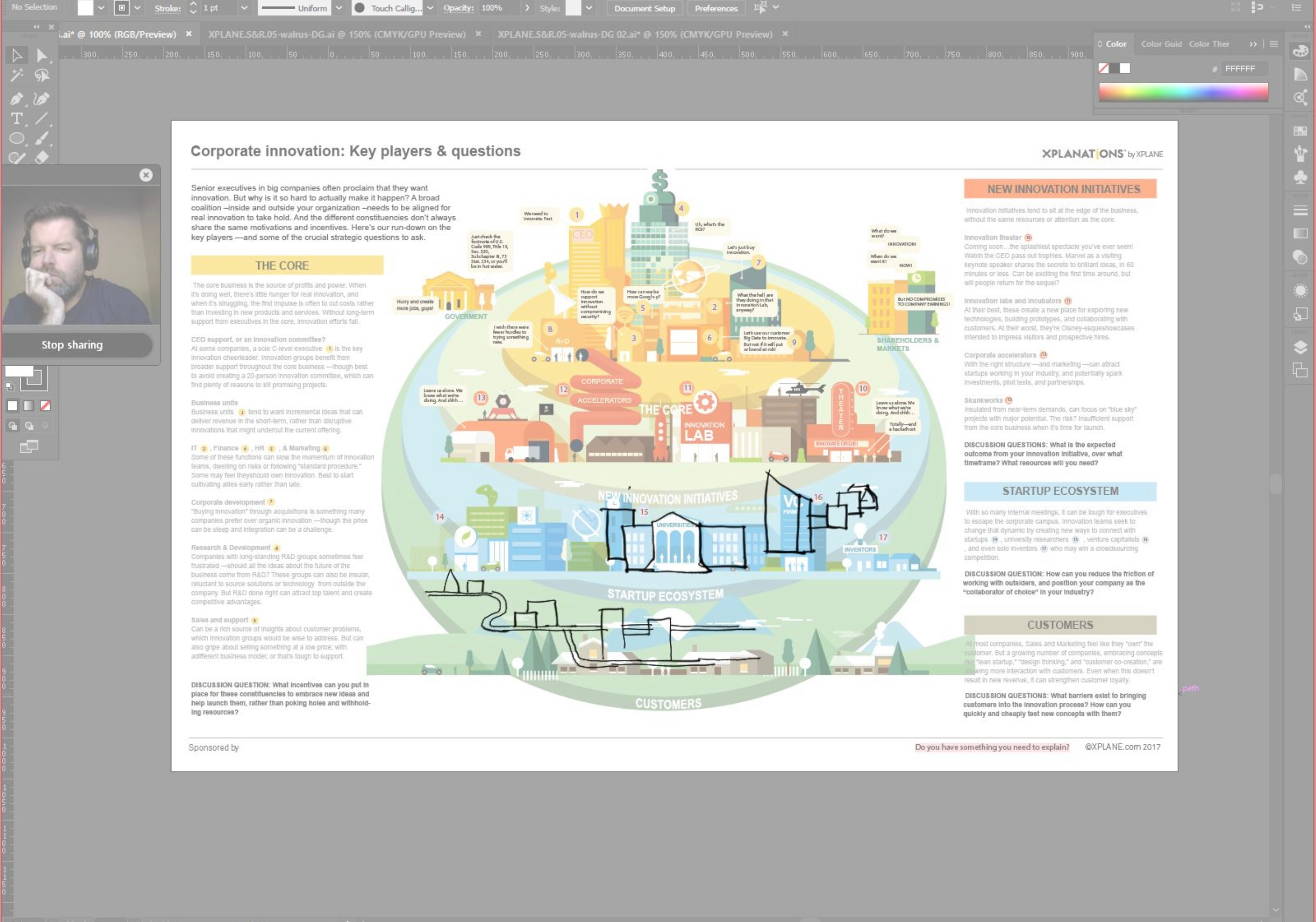Select the Selection tool arrow
The image size is (1316, 922).
click(16, 55)
